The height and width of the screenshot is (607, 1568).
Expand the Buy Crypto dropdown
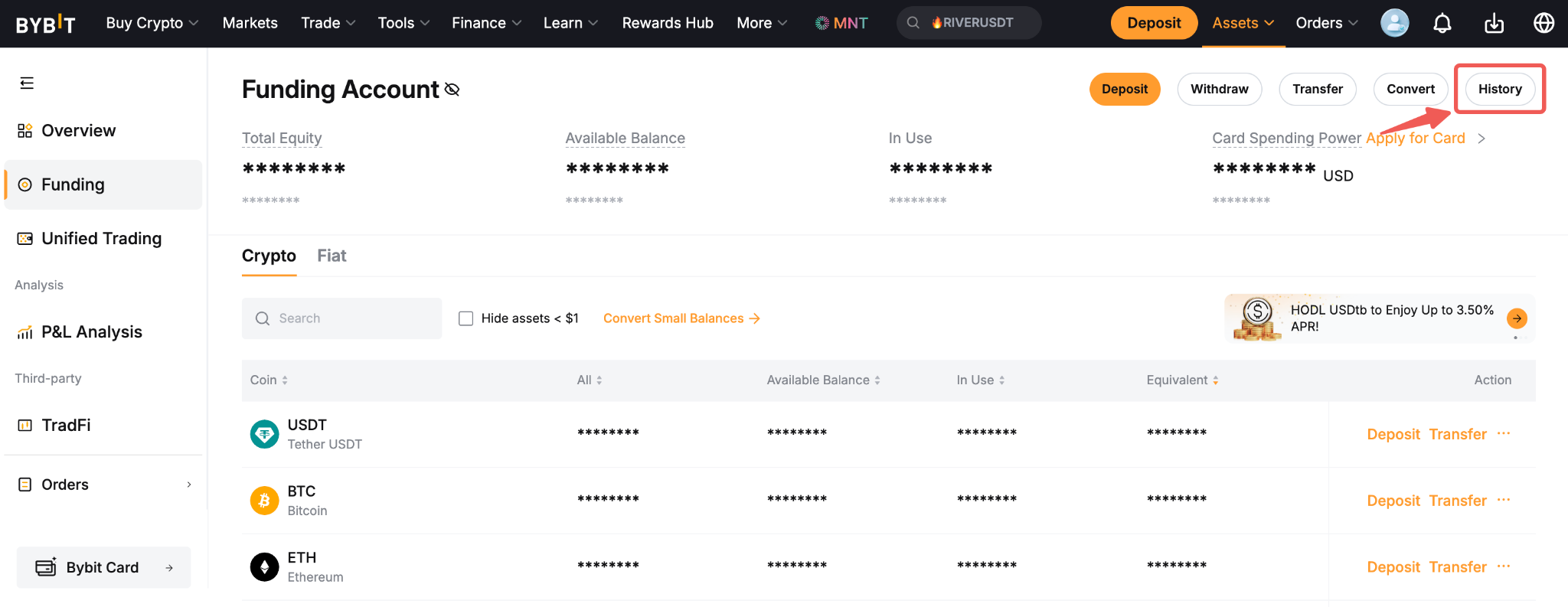tap(152, 23)
